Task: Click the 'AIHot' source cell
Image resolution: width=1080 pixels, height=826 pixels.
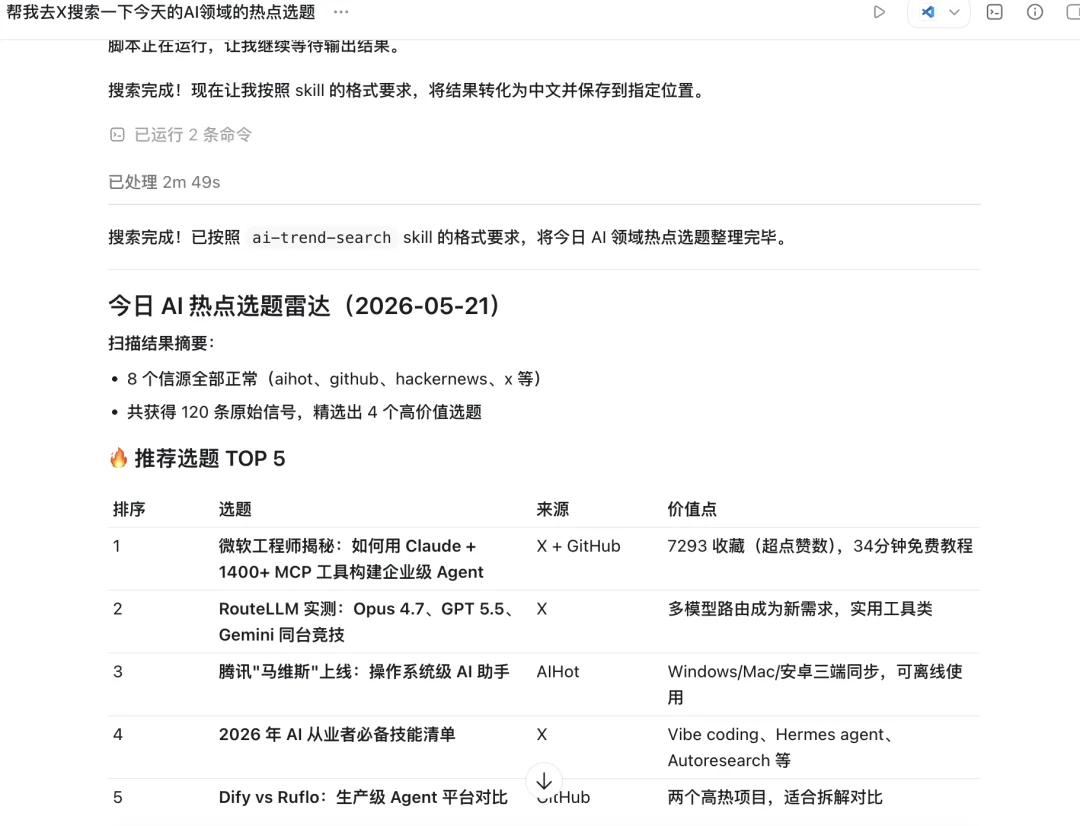Action: (x=558, y=672)
